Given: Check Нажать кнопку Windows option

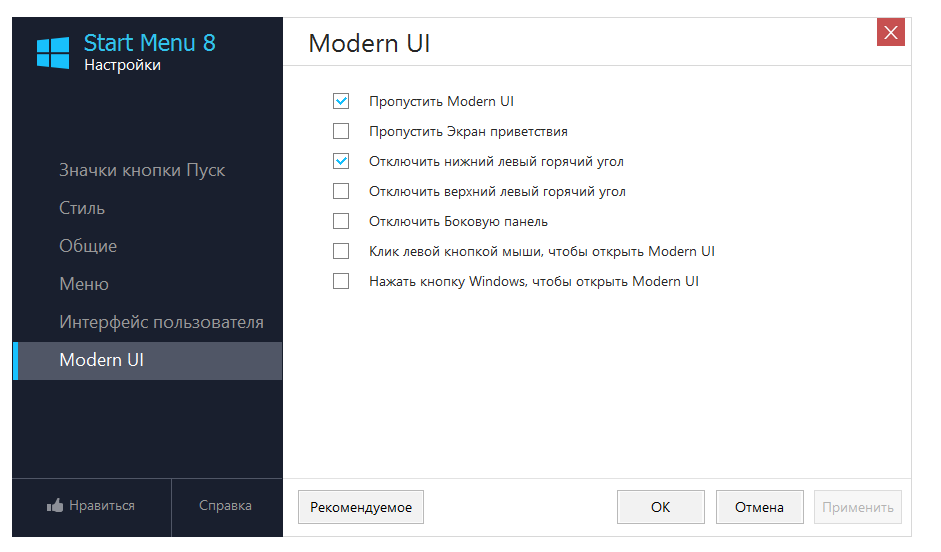Looking at the screenshot, I should pos(341,281).
